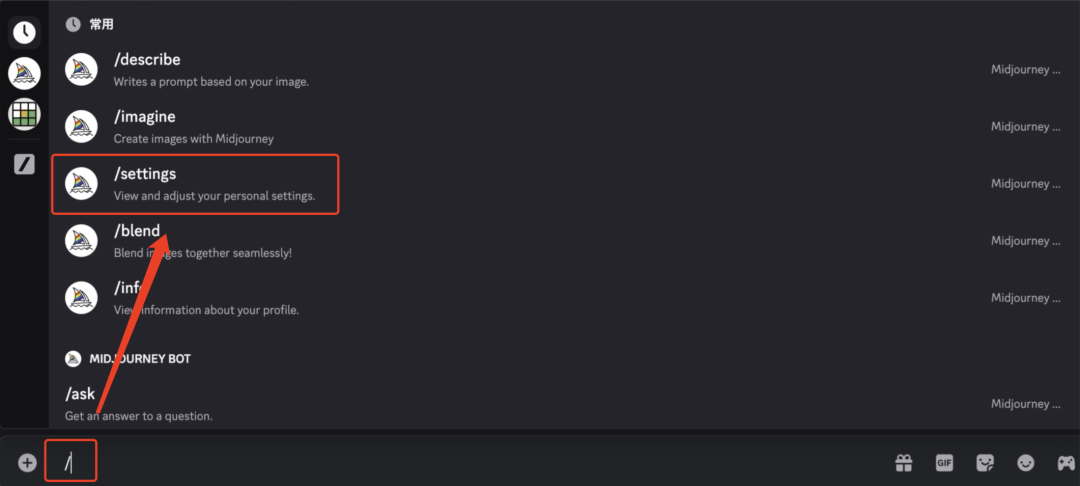This screenshot has height=486, width=1080.
Task: Open the GIF picker
Action: coord(944,463)
